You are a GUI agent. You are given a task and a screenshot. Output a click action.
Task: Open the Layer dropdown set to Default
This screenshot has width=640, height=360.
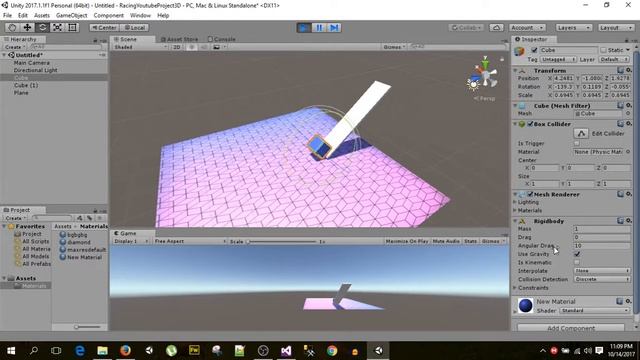614,59
